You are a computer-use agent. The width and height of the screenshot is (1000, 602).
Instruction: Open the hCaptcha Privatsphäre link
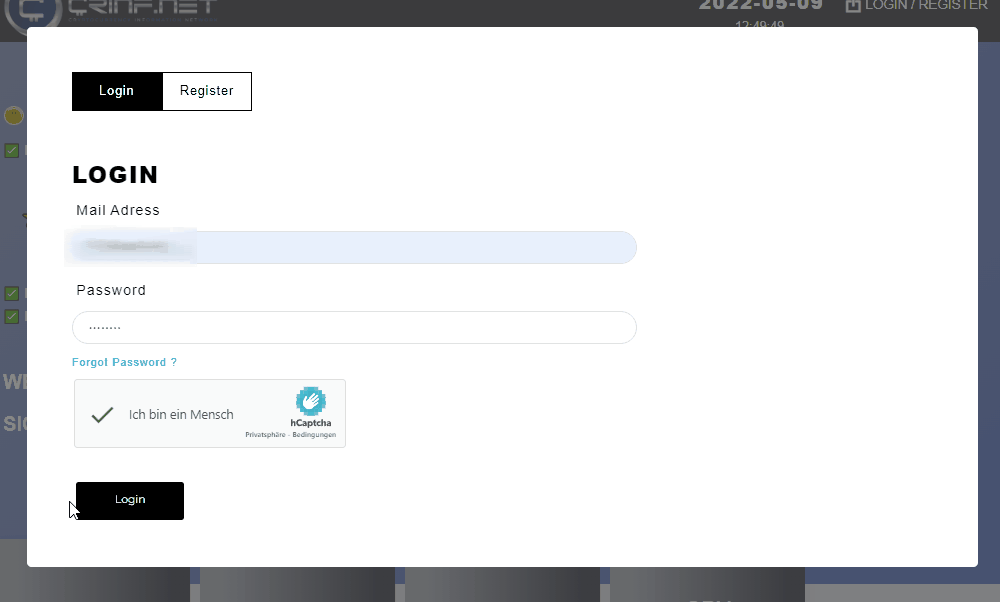point(265,435)
